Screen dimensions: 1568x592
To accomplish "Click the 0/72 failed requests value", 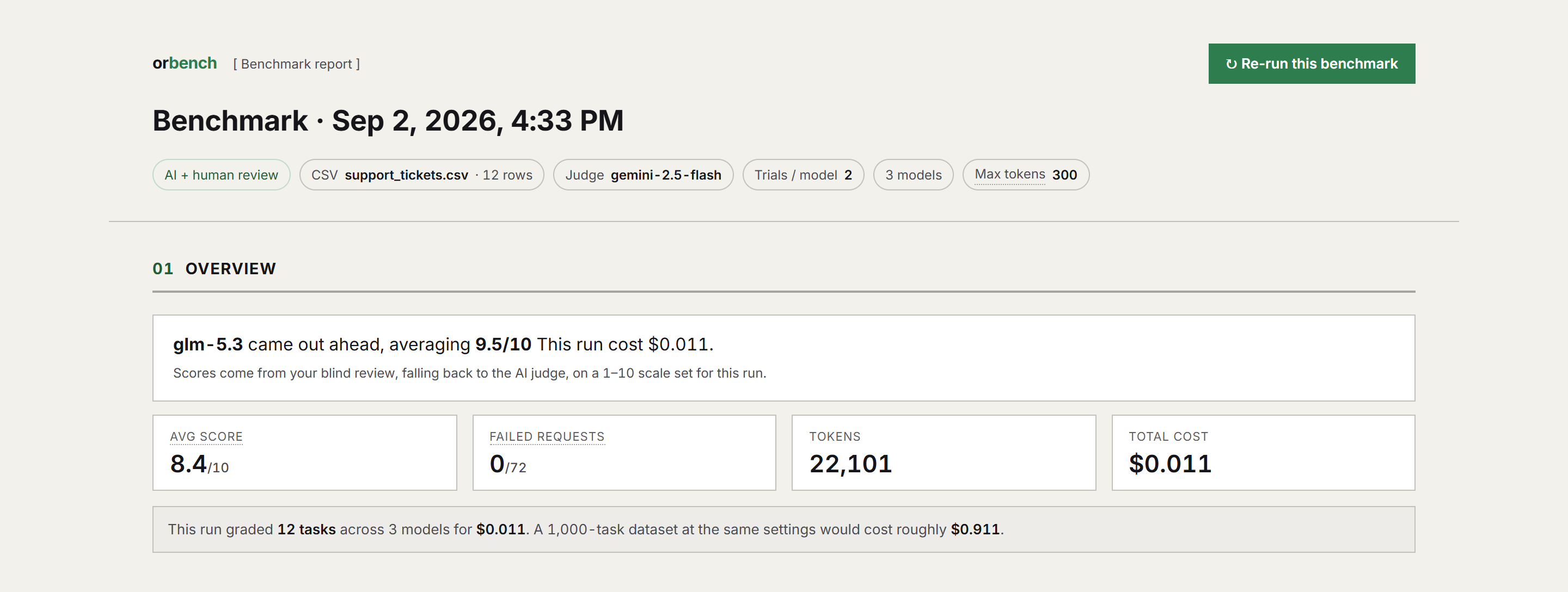I will tap(507, 464).
